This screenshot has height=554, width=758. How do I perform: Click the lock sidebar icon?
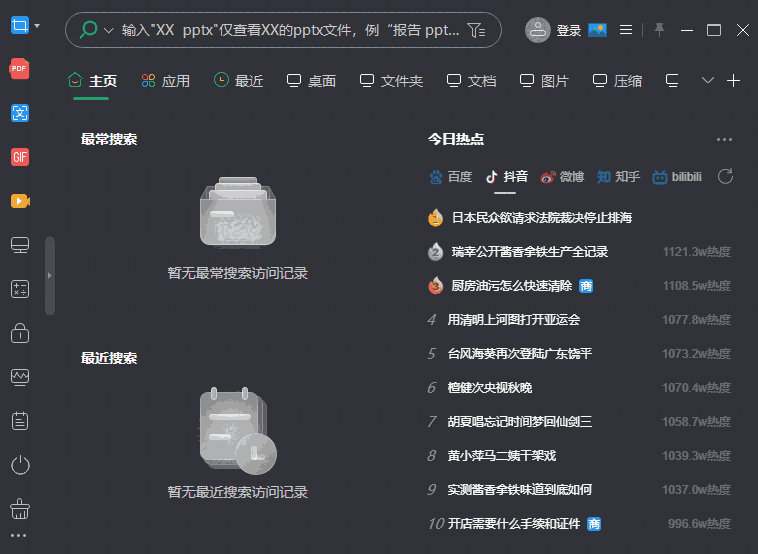(20, 333)
